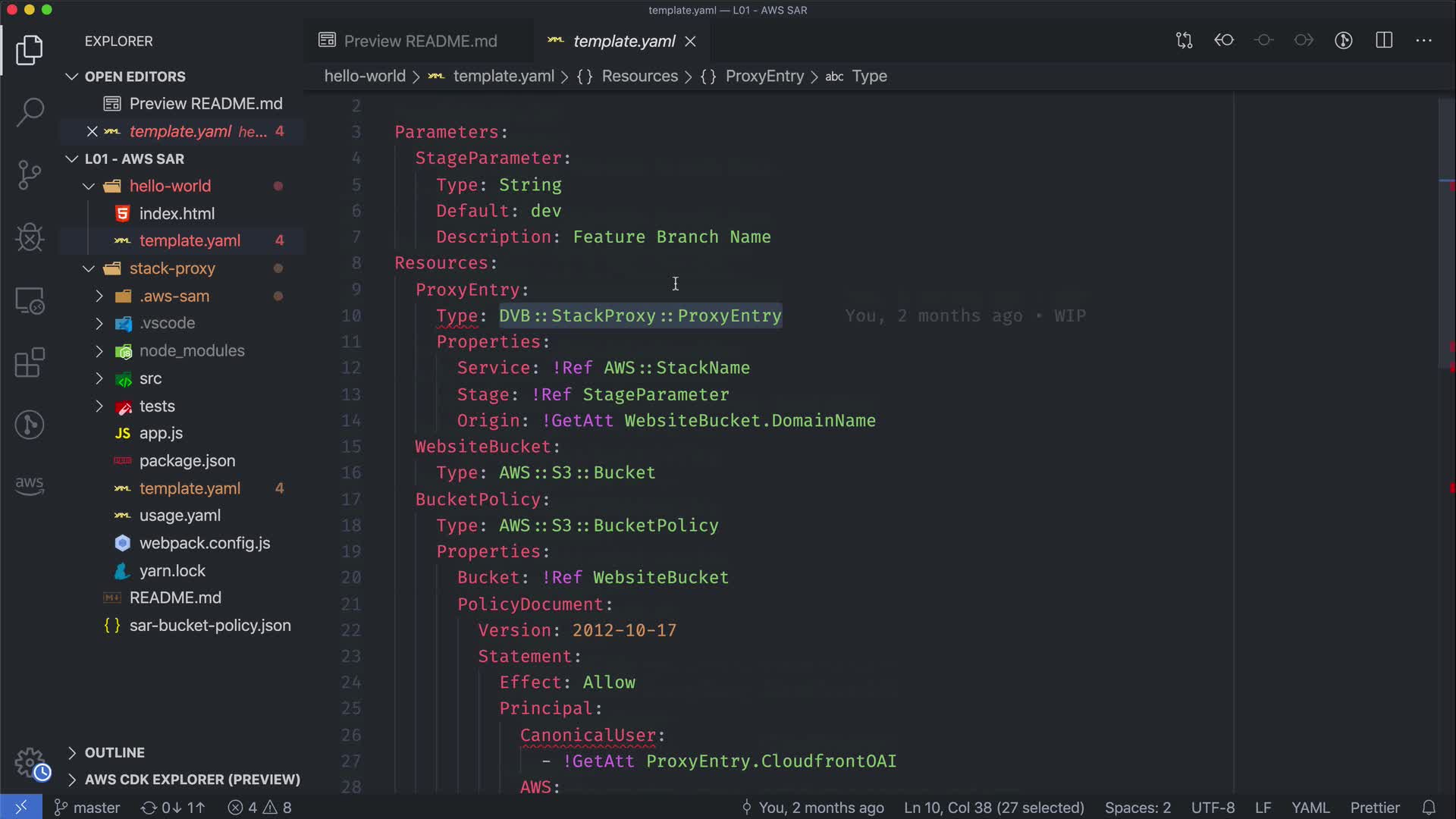This screenshot has width=1456, height=819.
Task: Open changes compare icon in editor toolbar
Action: pyautogui.click(x=1184, y=41)
